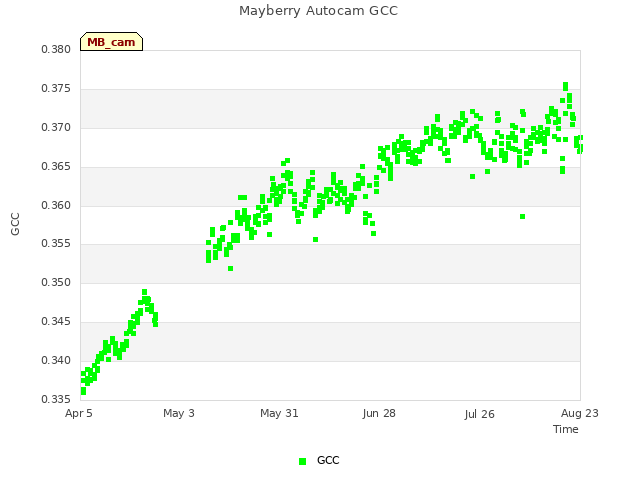Click the 0.375 y-axis value
The width and height of the screenshot is (640, 480).
click(56, 89)
